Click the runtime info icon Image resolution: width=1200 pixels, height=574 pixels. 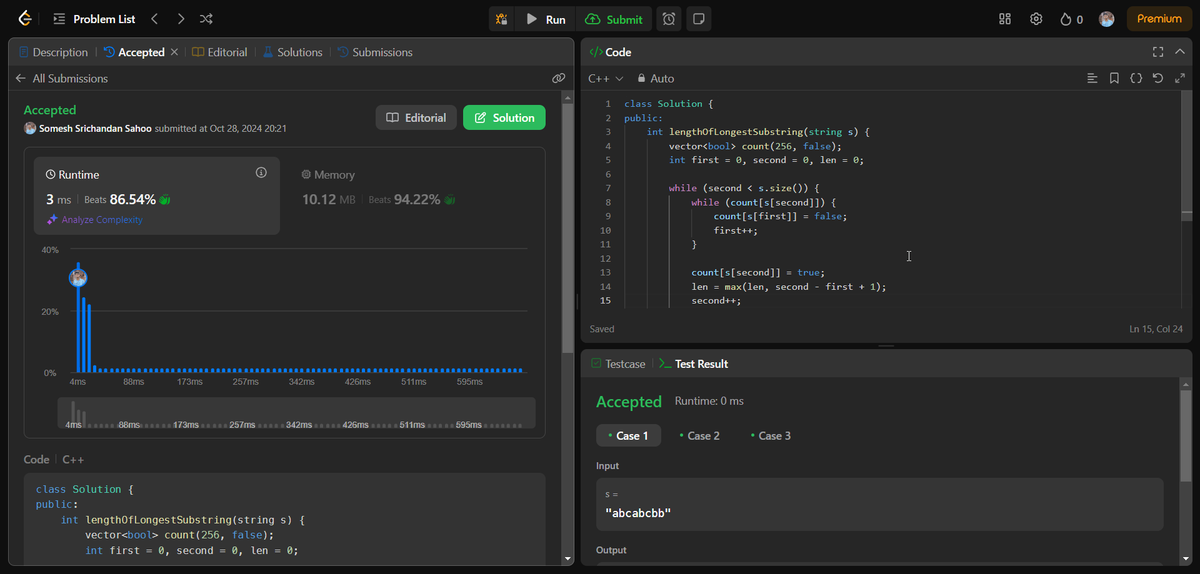pos(261,173)
